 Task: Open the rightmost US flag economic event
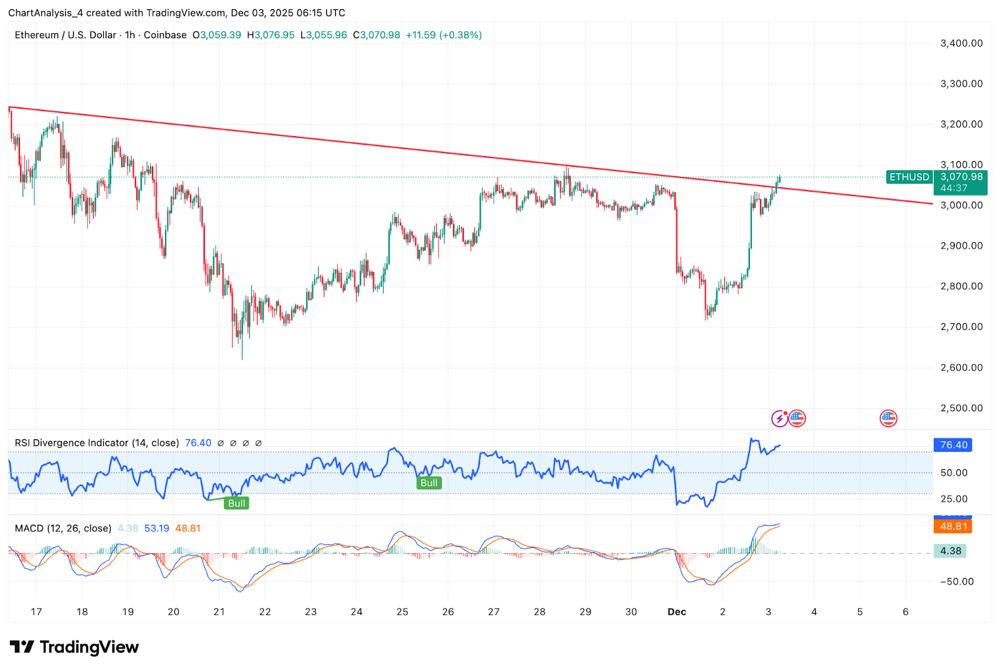888,418
